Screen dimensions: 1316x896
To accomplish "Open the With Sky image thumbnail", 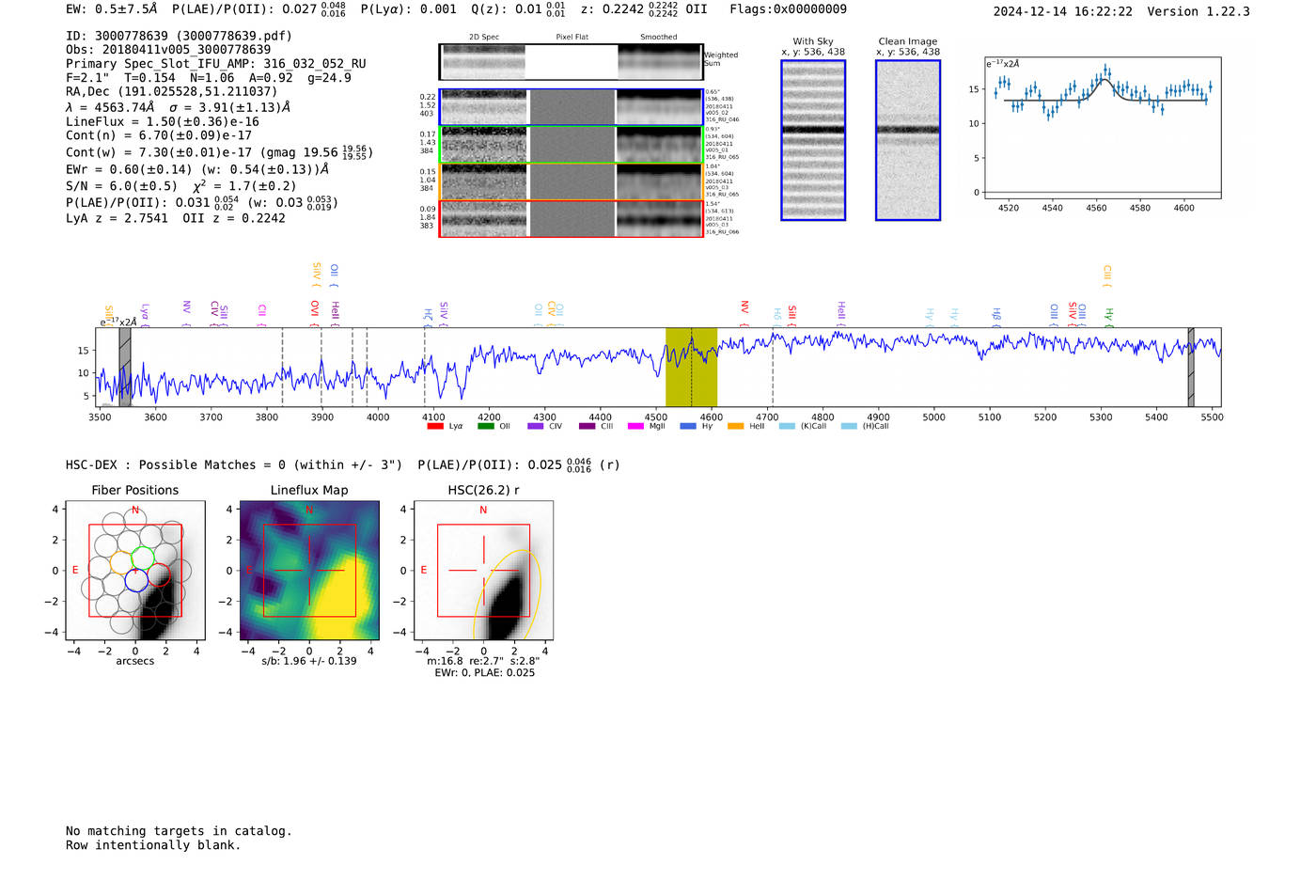I will click(813, 140).
